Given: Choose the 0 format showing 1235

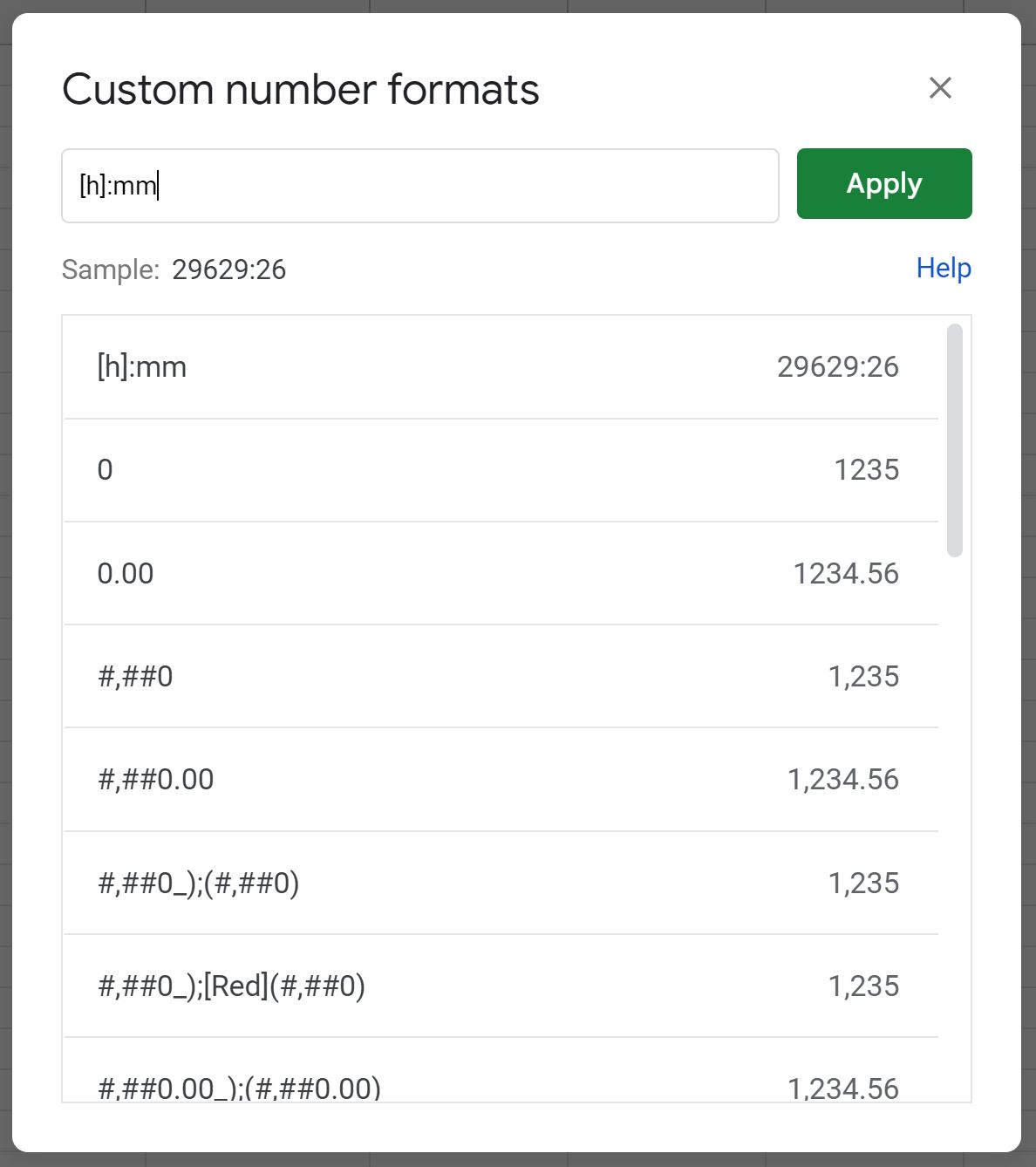Looking at the screenshot, I should pos(501,470).
